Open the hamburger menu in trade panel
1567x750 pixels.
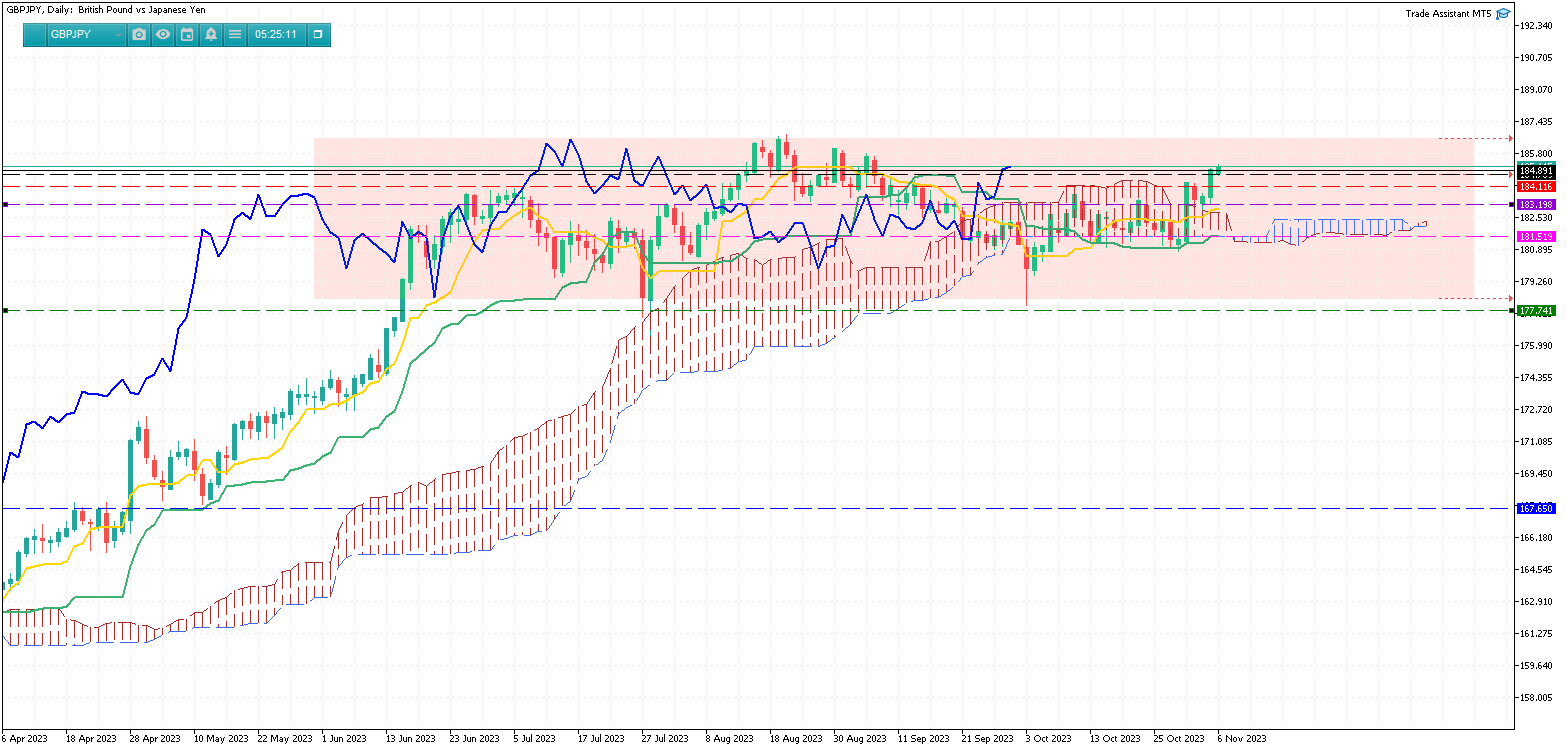point(235,34)
